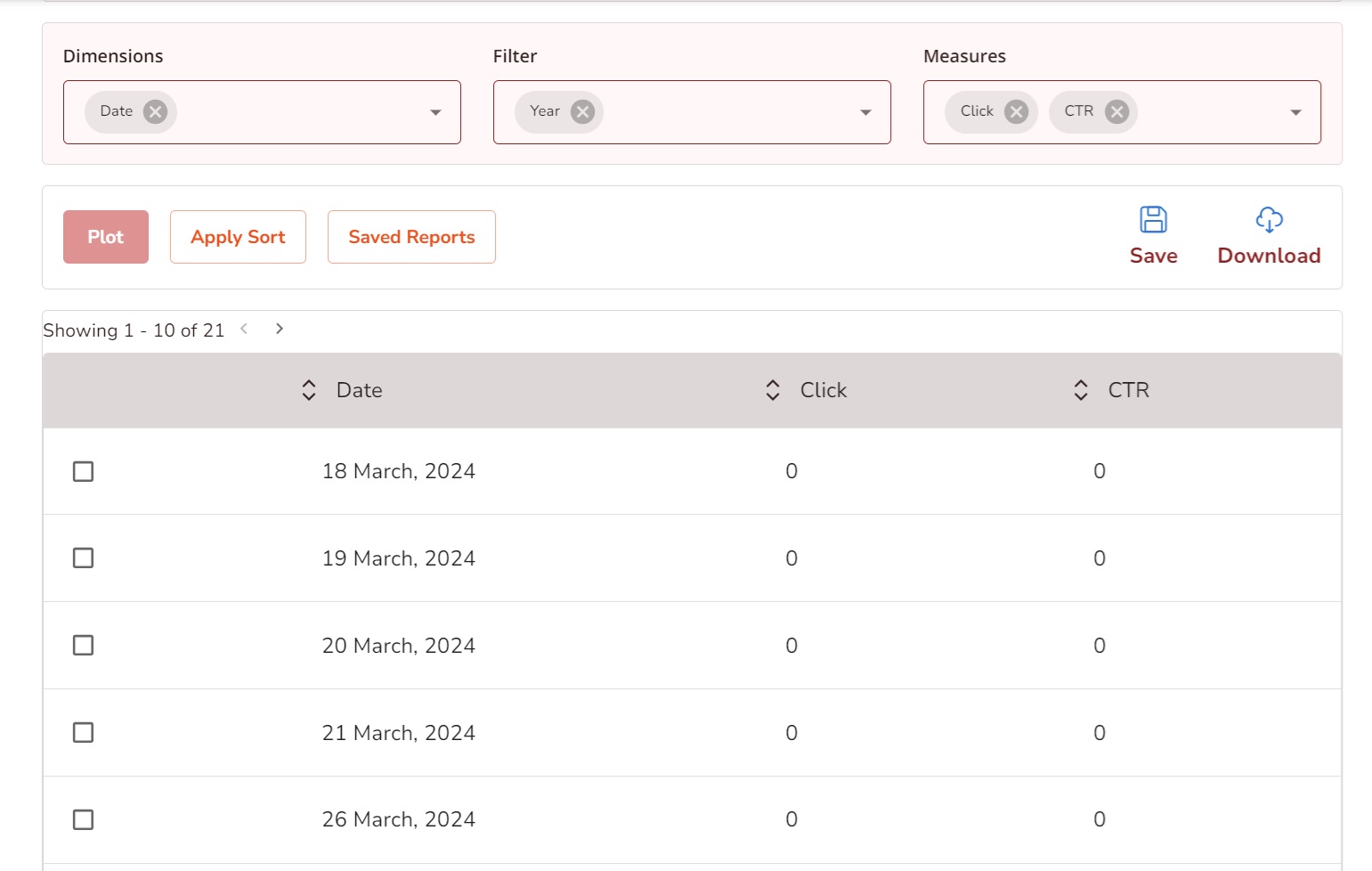Expand the Dimensions dropdown arrow

(435, 112)
